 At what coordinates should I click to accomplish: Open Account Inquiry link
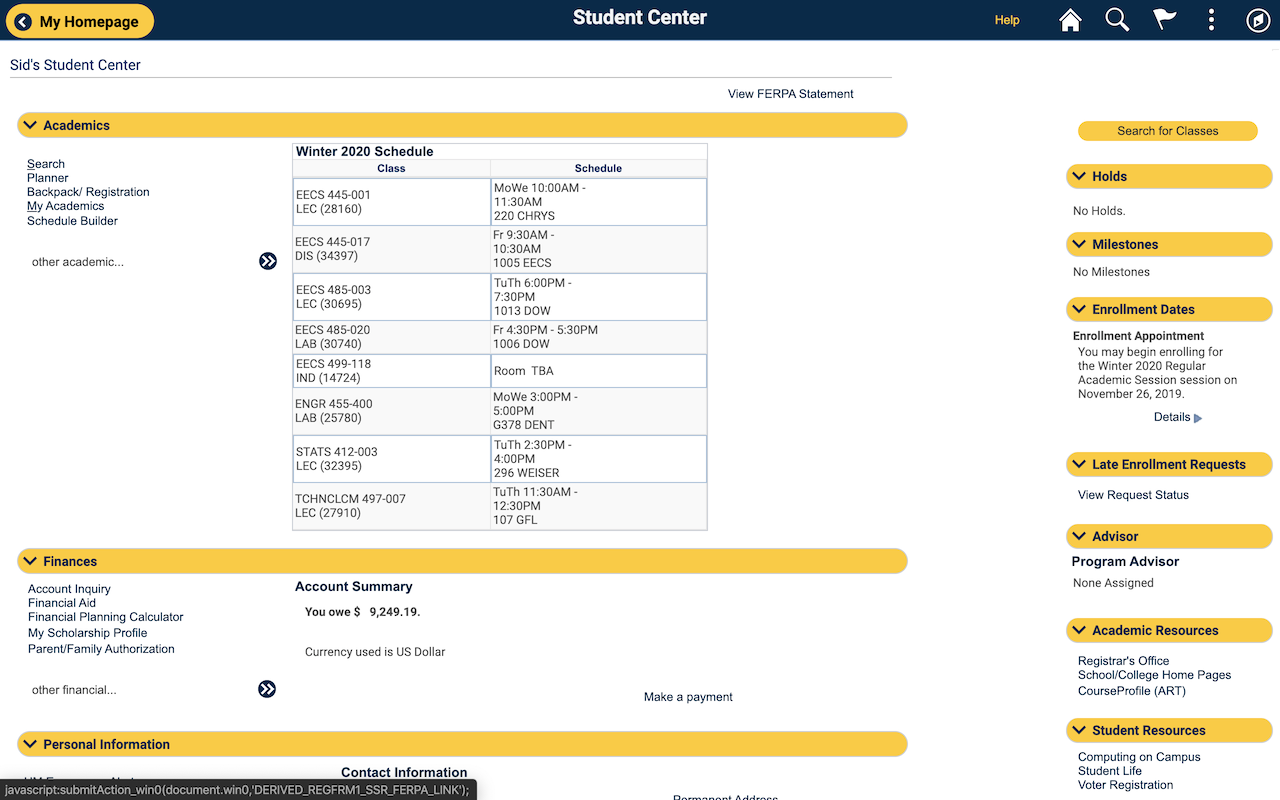[69, 589]
